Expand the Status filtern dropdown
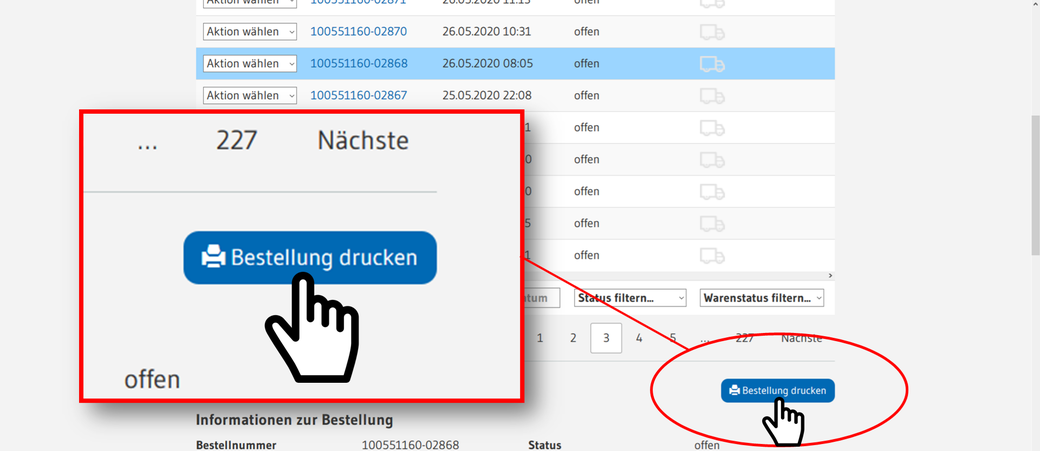1040x451 pixels. point(630,298)
